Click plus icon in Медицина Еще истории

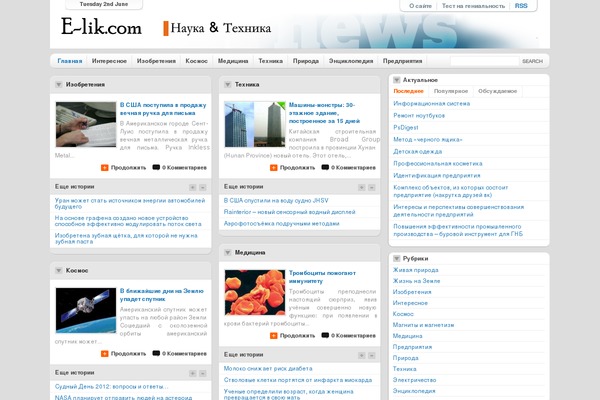click(362, 356)
